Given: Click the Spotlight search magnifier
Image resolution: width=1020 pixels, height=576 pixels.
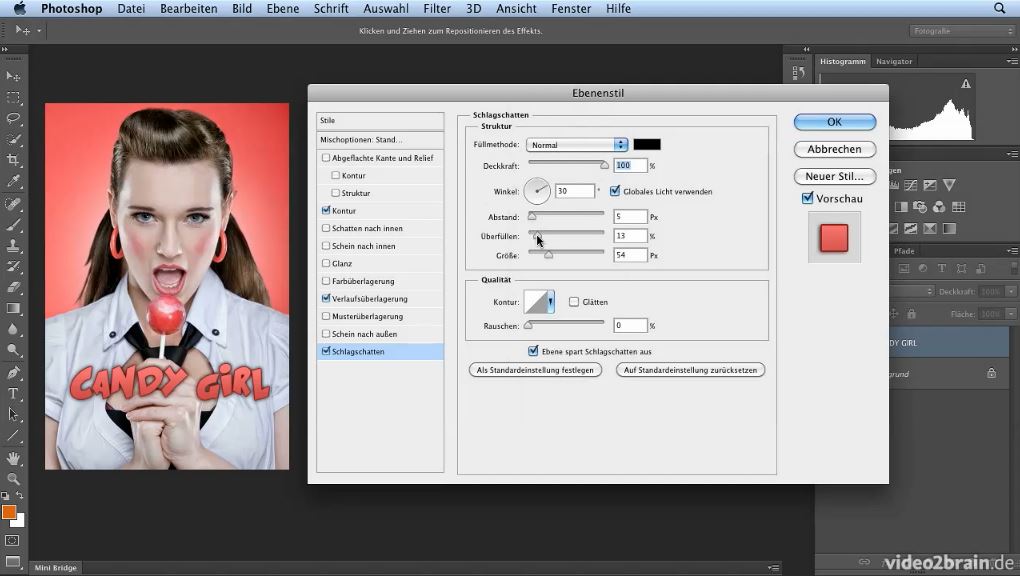Looking at the screenshot, I should pyautogui.click(x=1000, y=8).
